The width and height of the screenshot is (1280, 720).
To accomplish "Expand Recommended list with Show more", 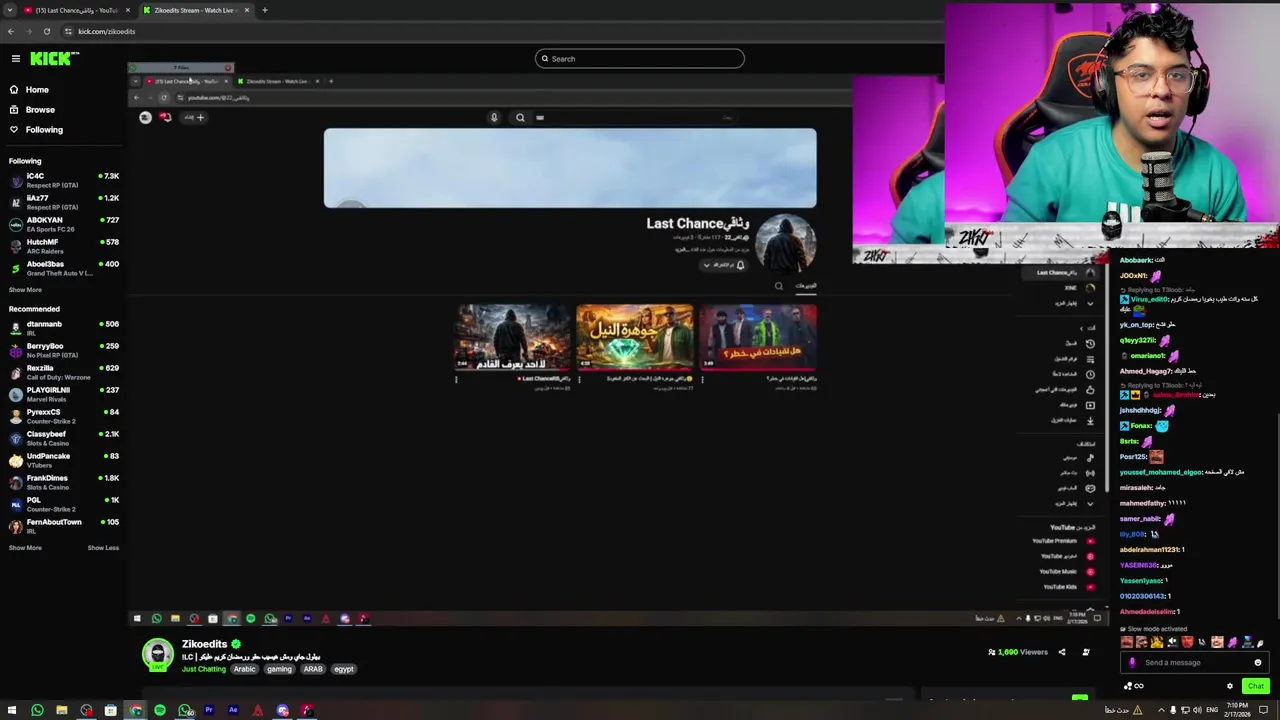I will click(25, 548).
